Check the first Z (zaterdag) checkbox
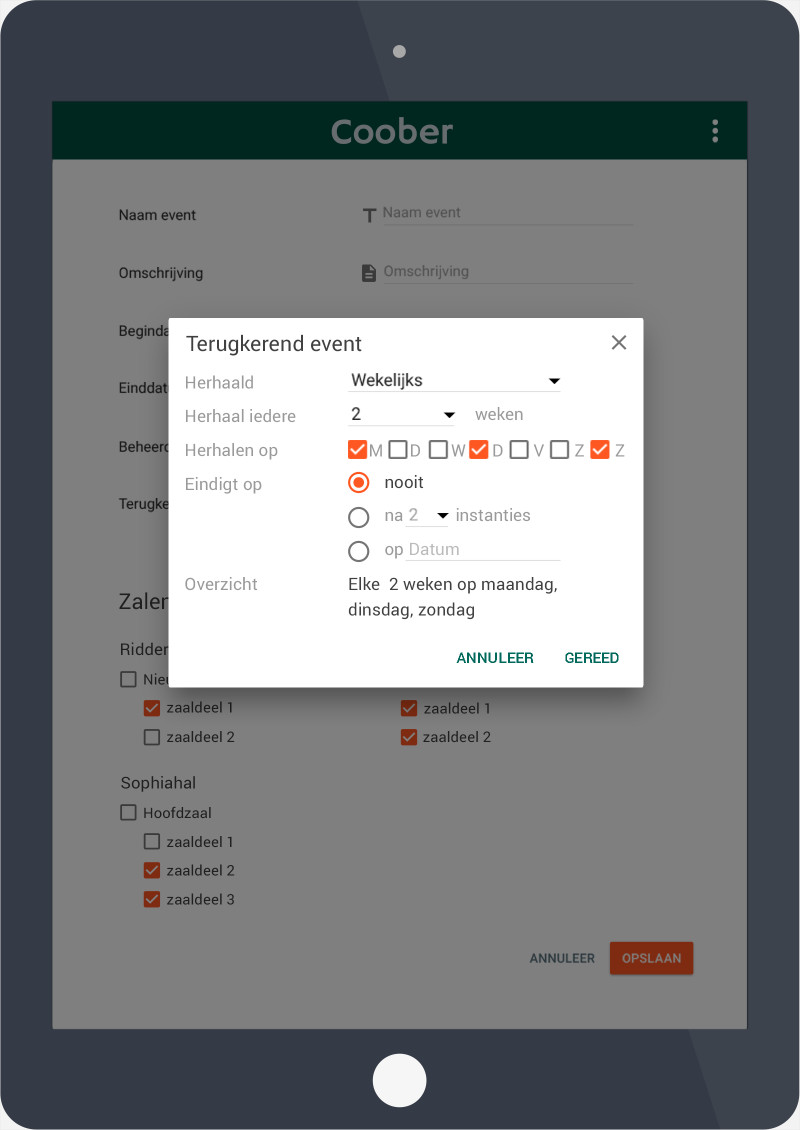 (x=559, y=450)
